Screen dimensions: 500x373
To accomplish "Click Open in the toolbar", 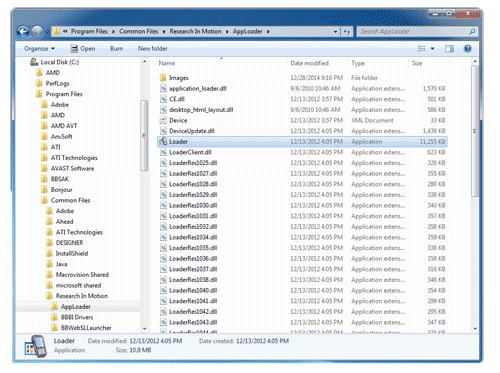I will [x=83, y=49].
